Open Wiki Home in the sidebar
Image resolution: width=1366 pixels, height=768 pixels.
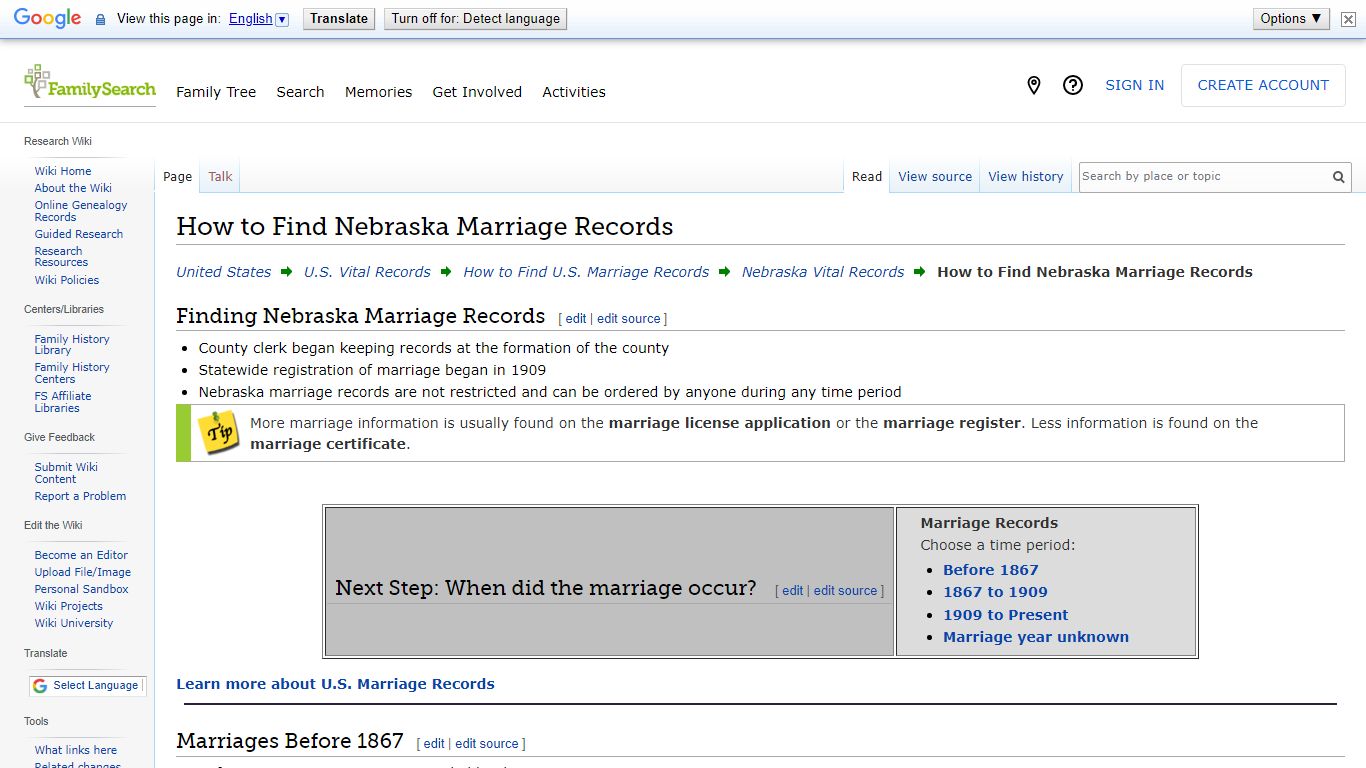pyautogui.click(x=63, y=171)
